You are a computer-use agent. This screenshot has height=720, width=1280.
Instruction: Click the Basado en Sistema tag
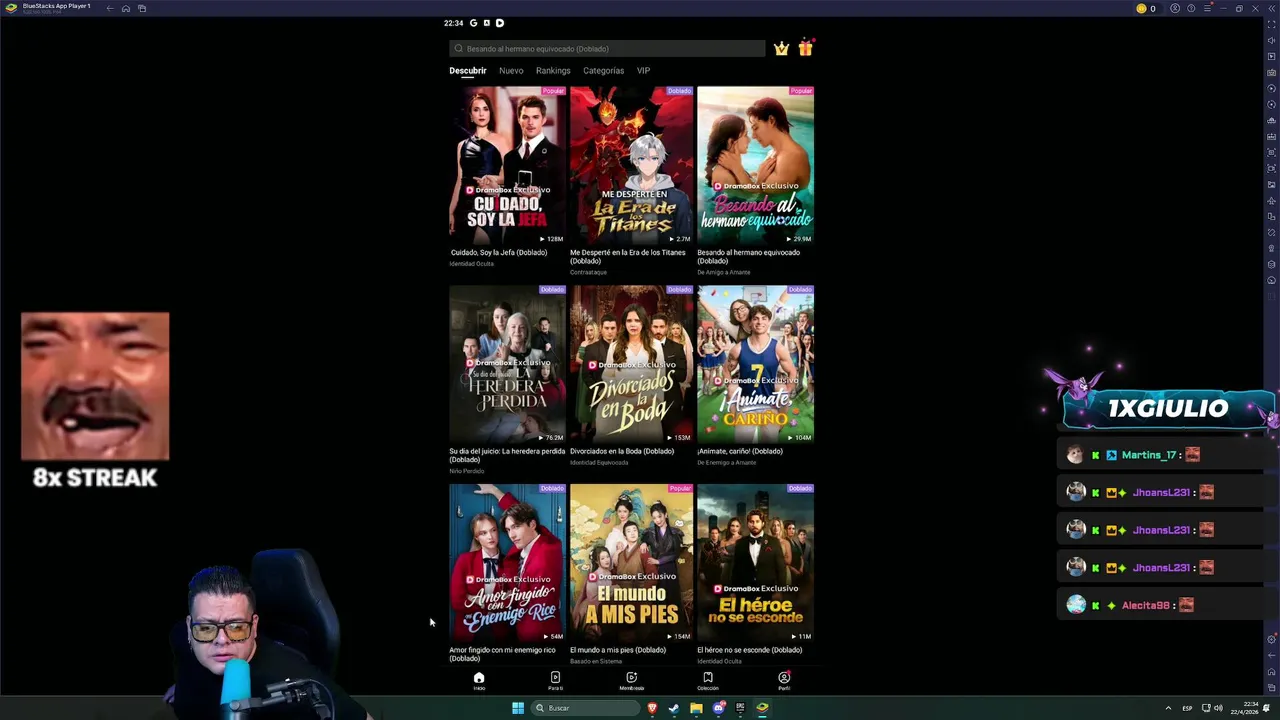[596, 661]
